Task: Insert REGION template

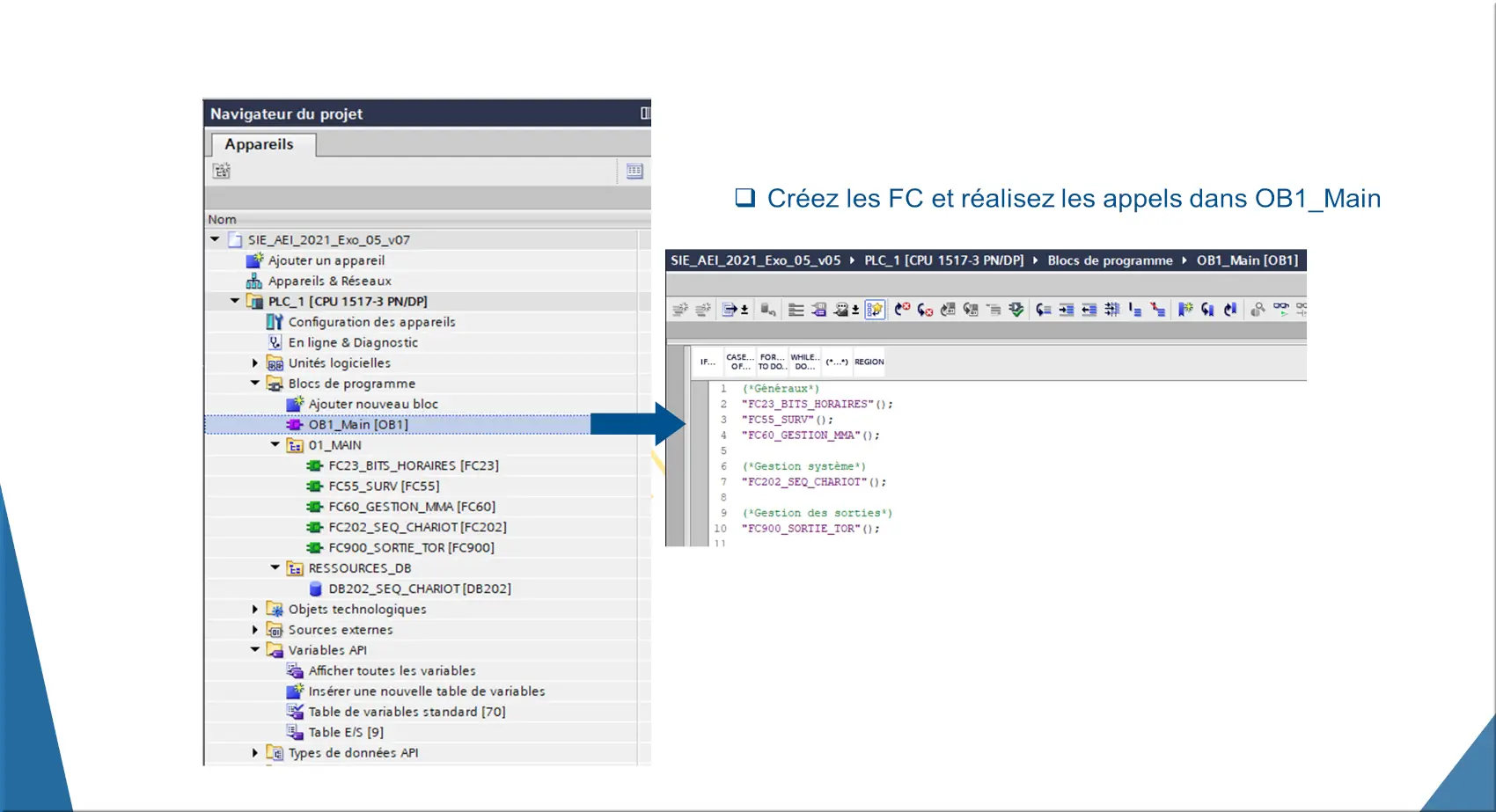Action: pyautogui.click(x=869, y=362)
